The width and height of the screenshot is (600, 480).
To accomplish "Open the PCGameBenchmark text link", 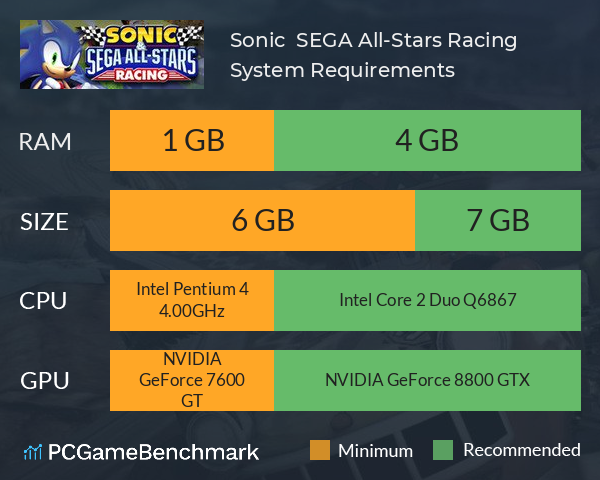I will pyautogui.click(x=153, y=452).
